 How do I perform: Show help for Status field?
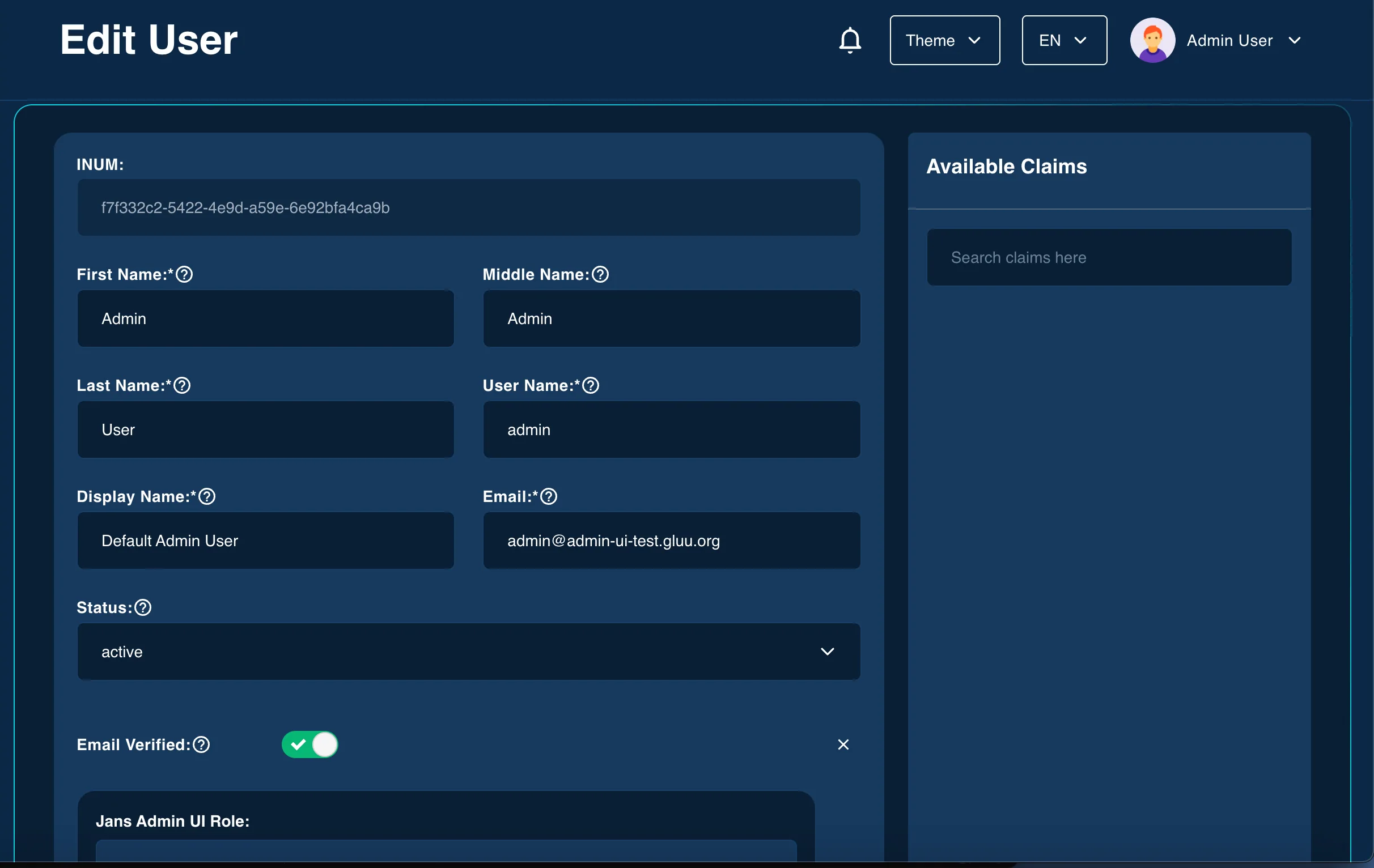[143, 608]
